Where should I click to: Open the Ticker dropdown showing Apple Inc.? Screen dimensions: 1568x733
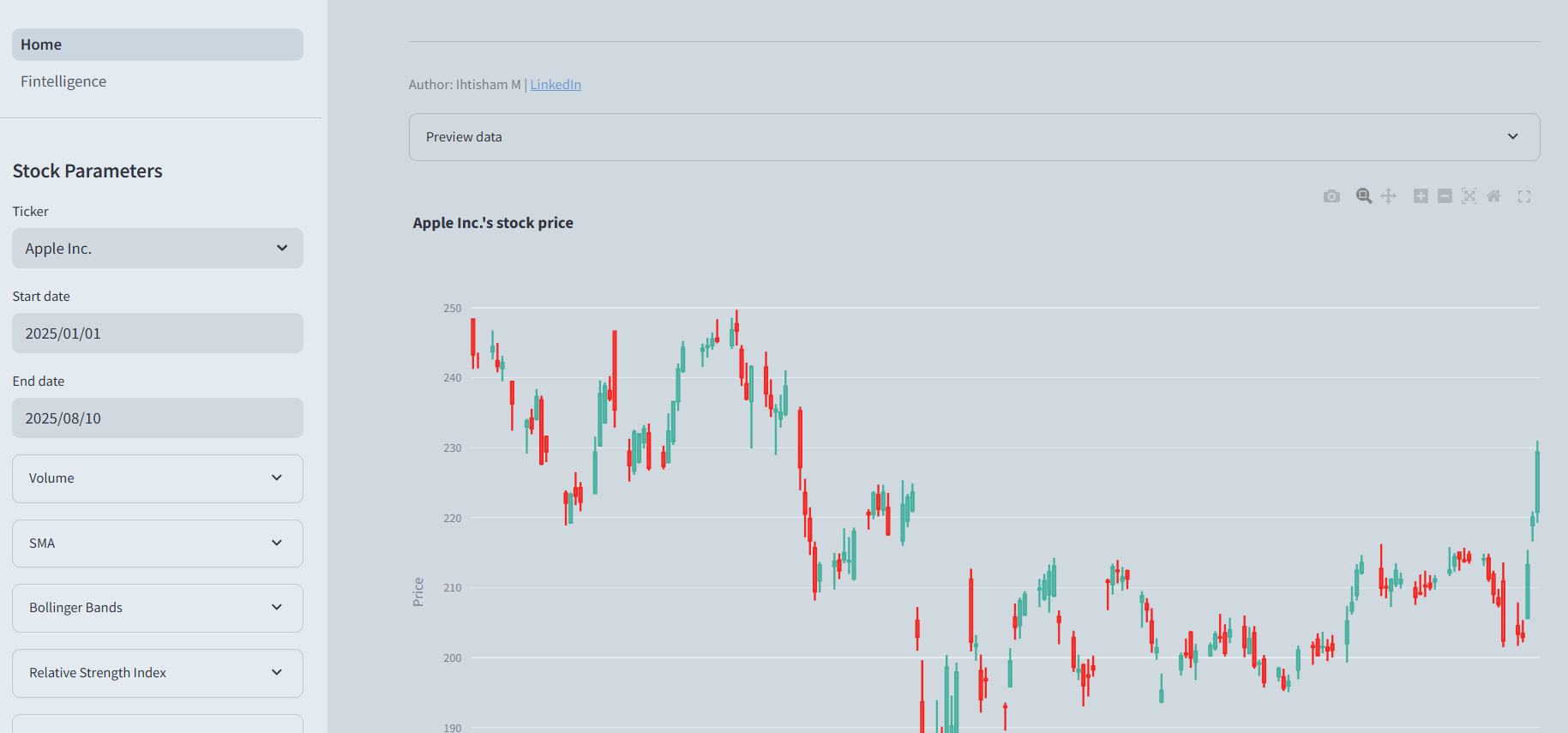[x=158, y=249]
